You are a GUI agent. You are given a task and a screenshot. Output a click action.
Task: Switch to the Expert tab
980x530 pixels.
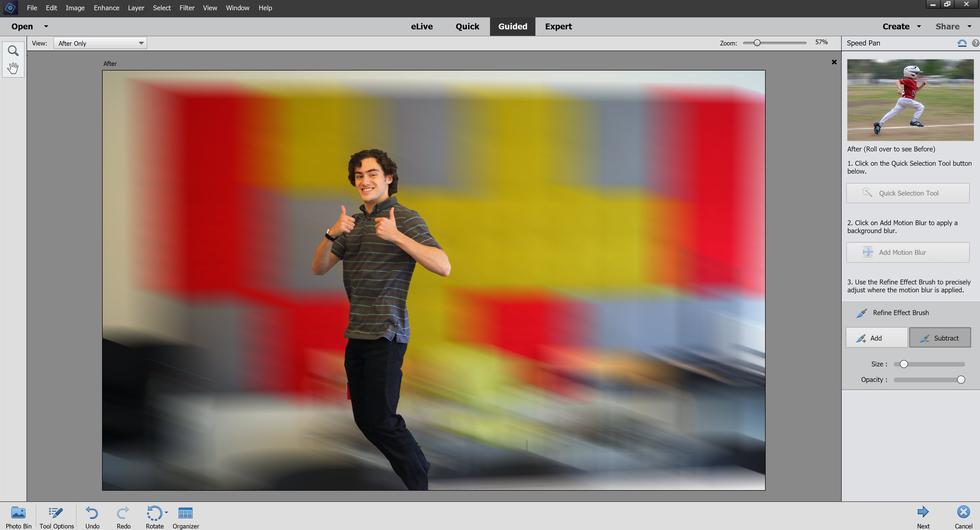558,27
